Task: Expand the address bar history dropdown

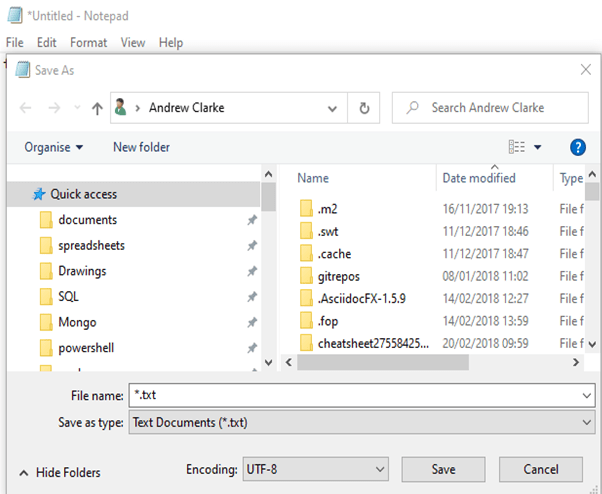Action: tap(332, 109)
